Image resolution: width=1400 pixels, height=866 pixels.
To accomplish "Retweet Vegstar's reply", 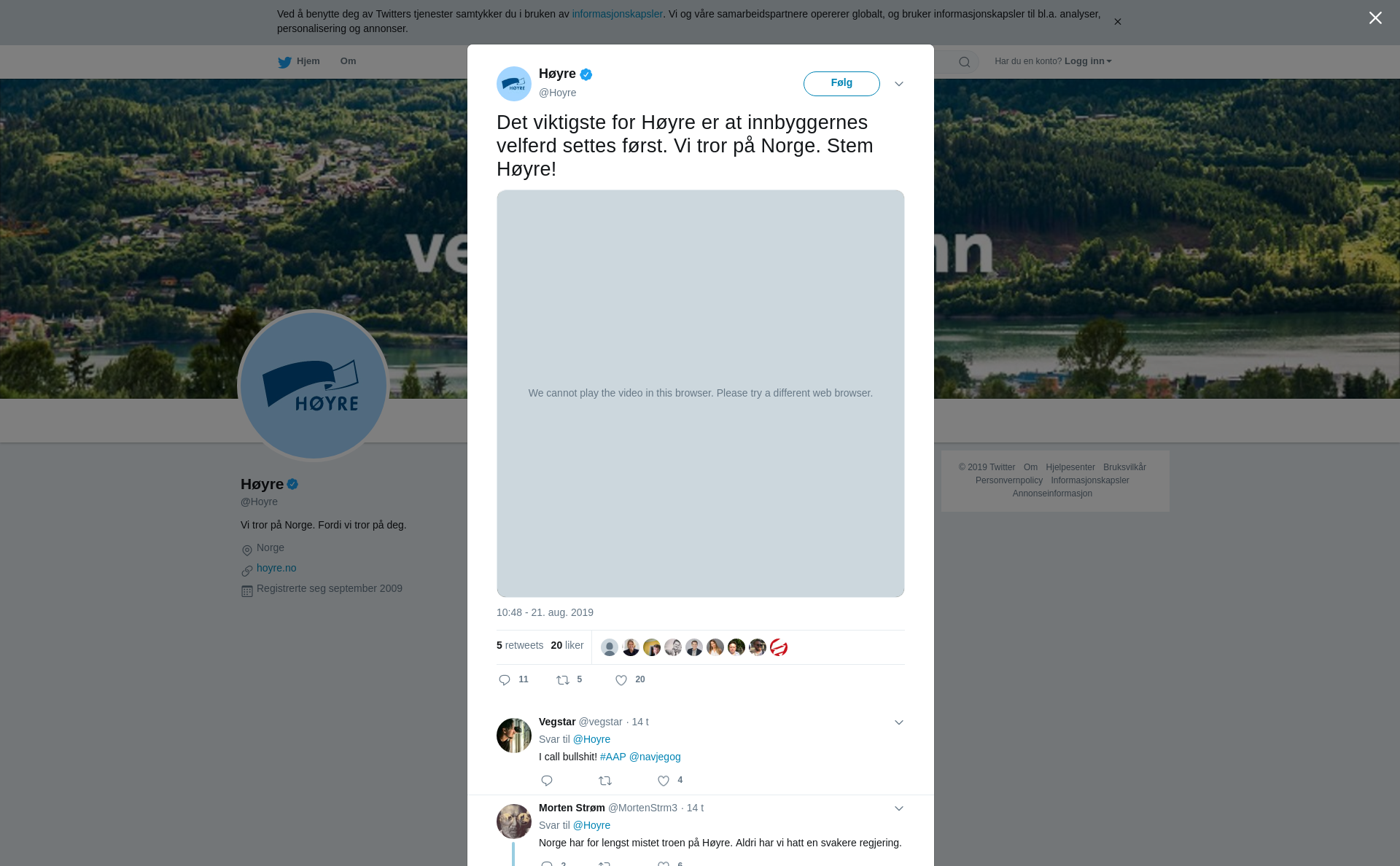I will point(605,781).
